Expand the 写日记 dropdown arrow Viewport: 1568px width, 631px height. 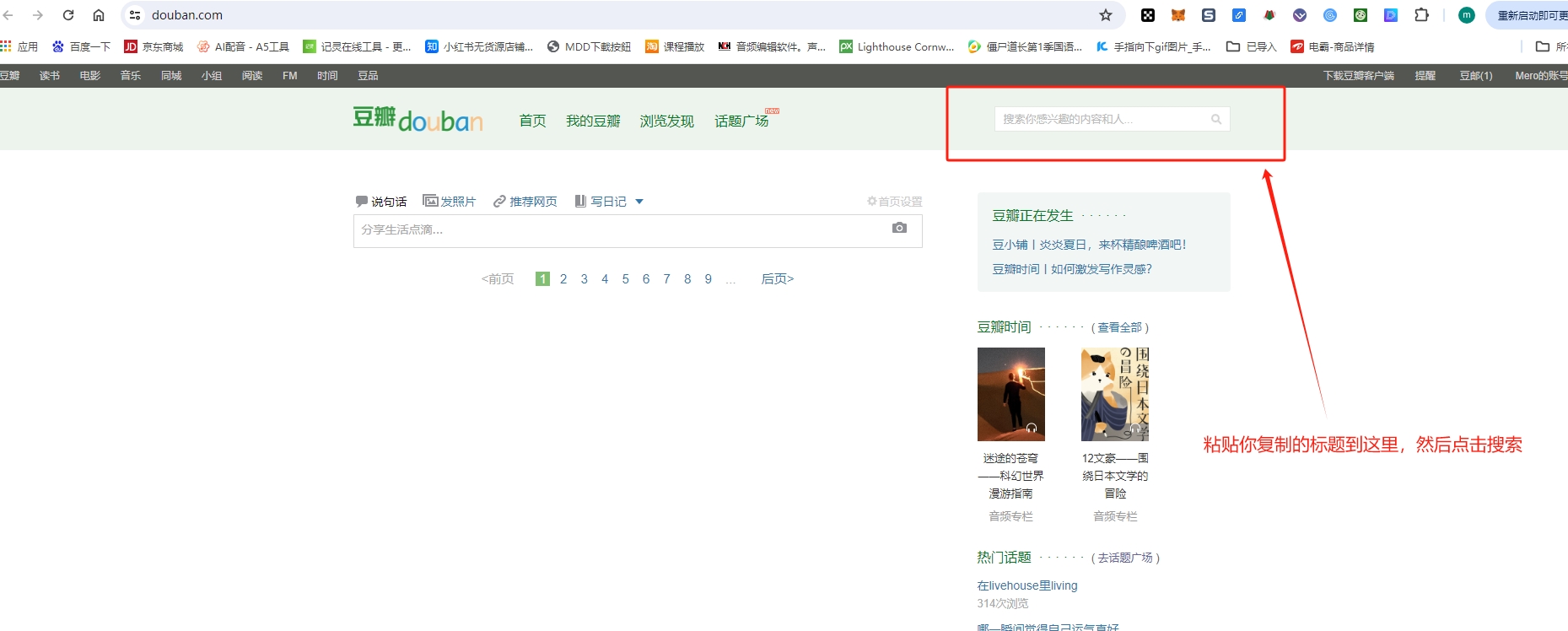click(x=639, y=201)
